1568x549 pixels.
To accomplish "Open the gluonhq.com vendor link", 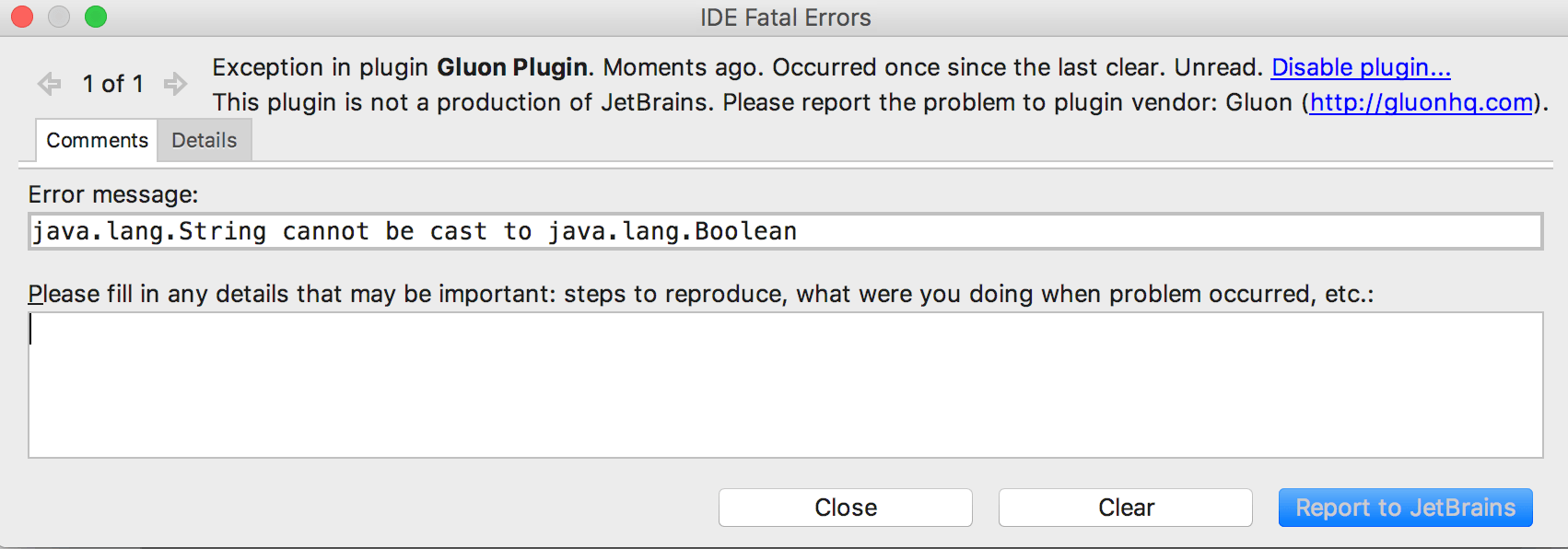I will pos(1422,102).
